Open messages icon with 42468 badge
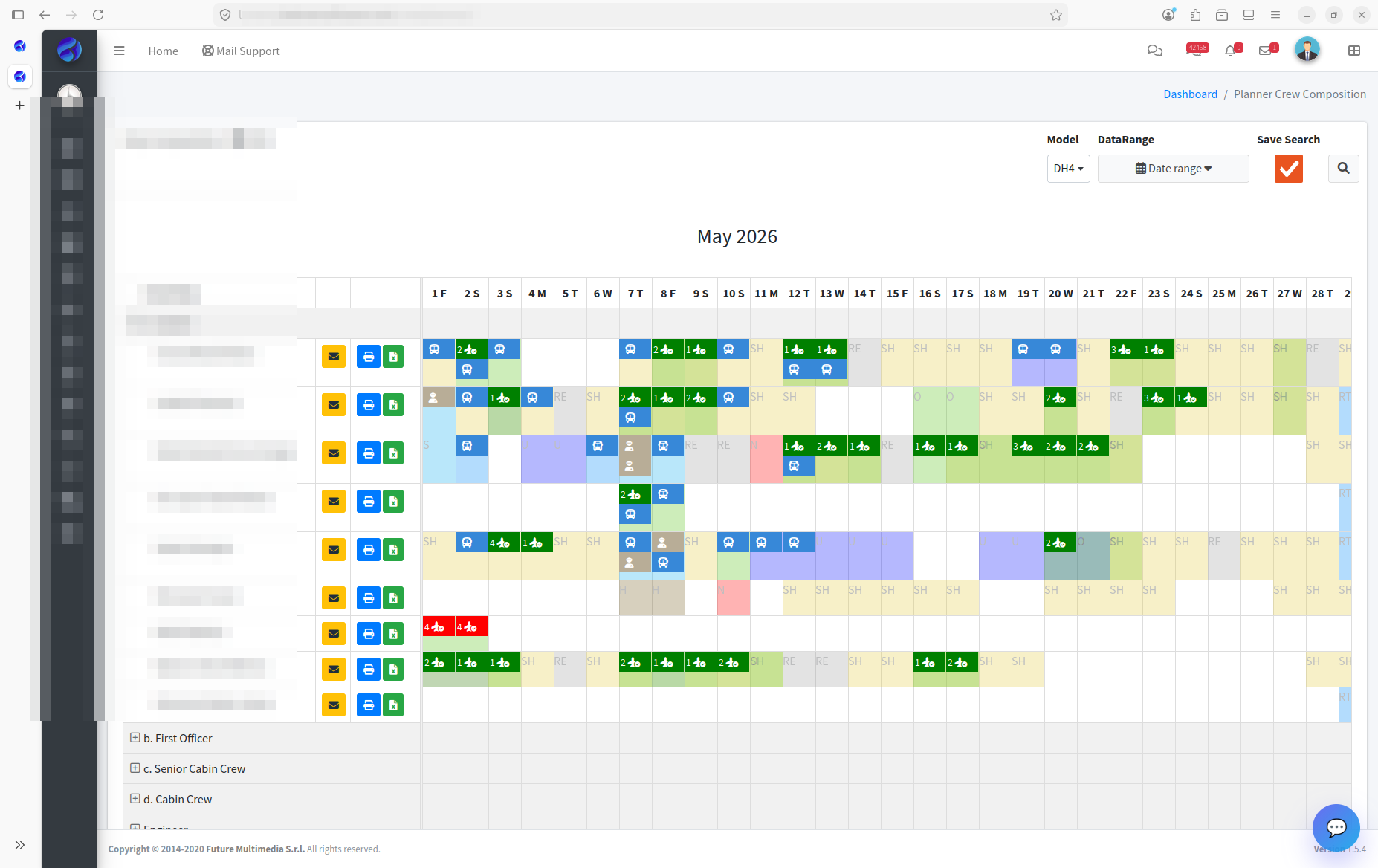Image resolution: width=1378 pixels, height=868 pixels. [1196, 50]
